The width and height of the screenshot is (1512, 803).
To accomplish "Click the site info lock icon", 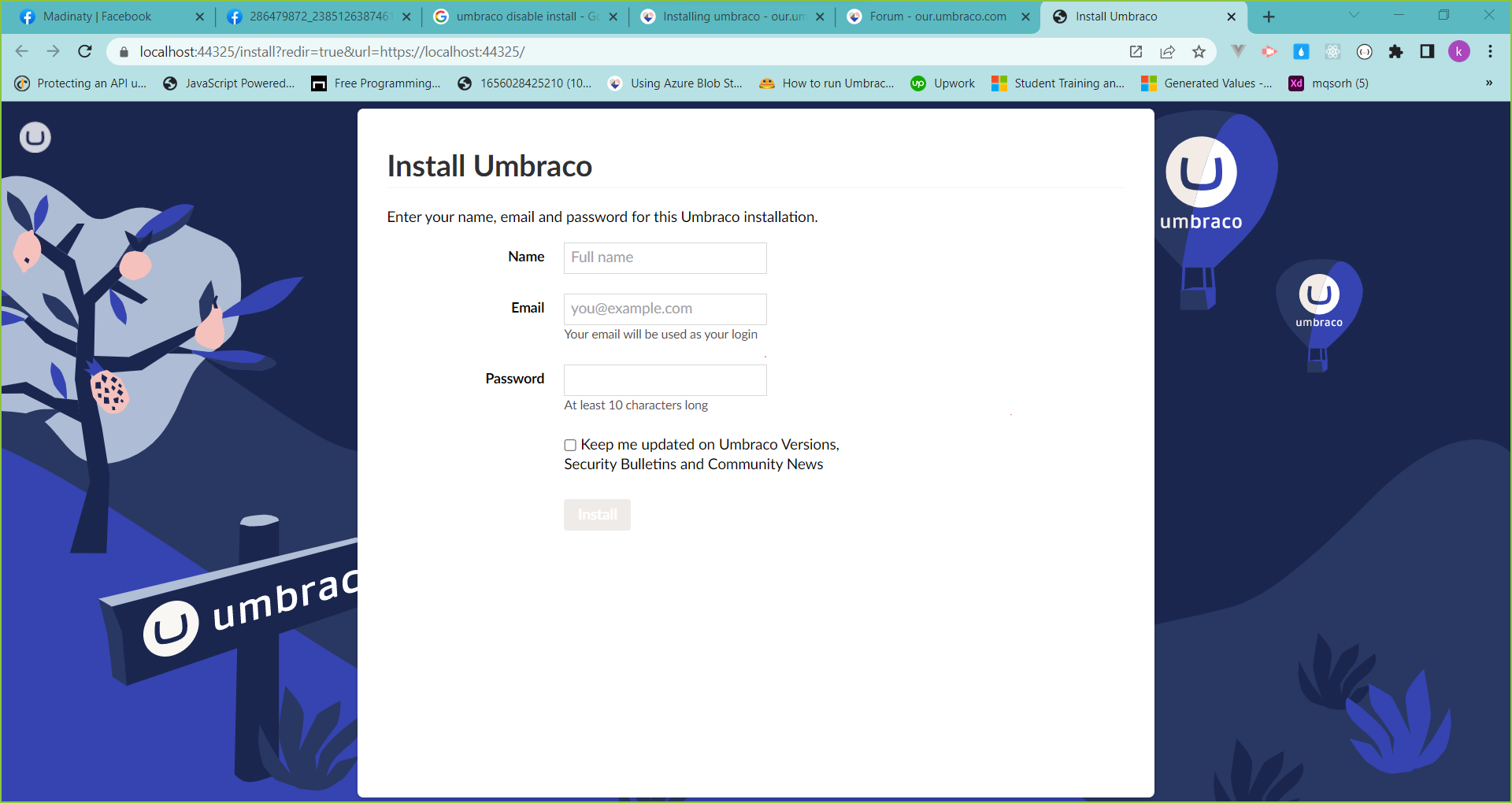I will 124,52.
